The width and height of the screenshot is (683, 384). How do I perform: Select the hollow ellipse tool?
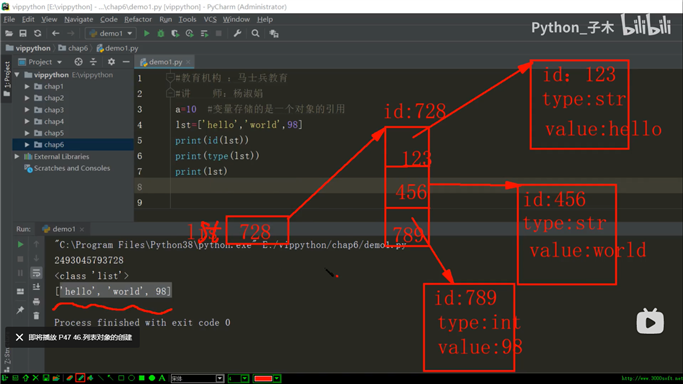131,378
